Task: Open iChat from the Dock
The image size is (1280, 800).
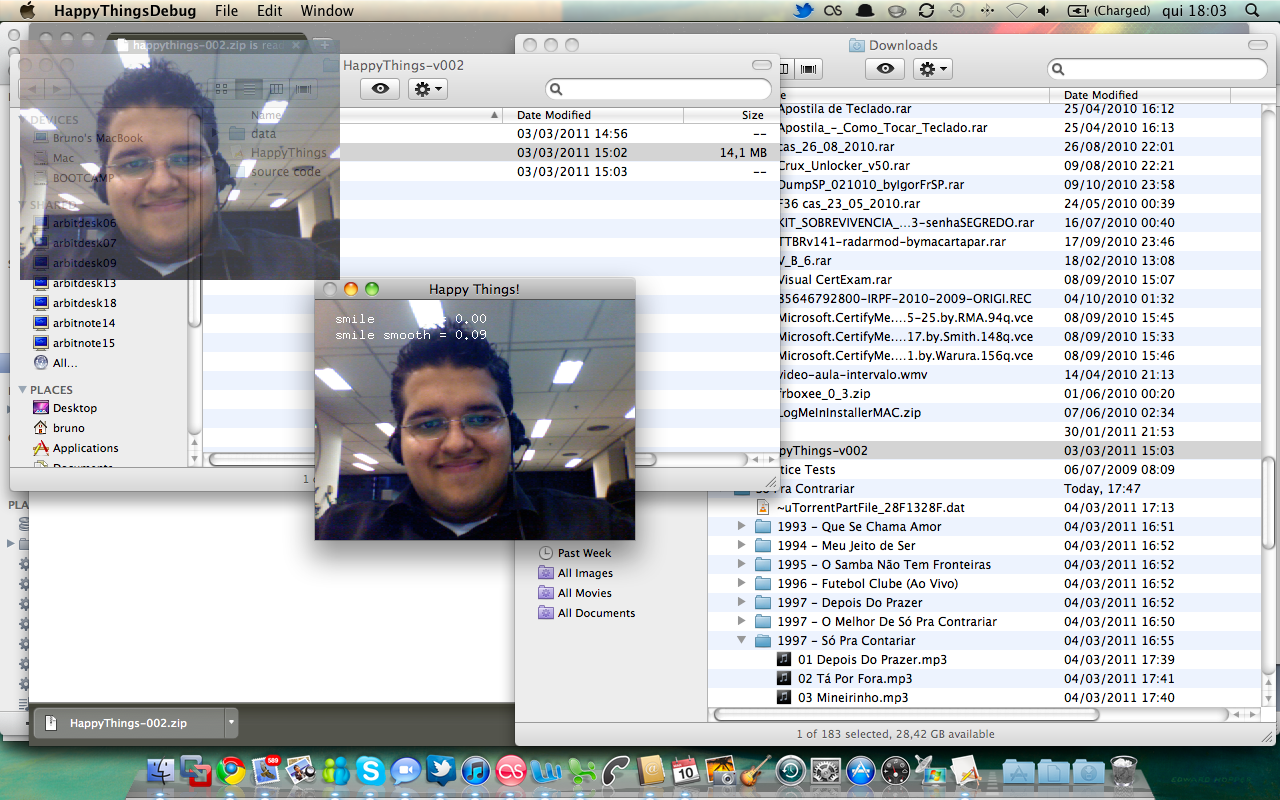Action: click(x=406, y=770)
